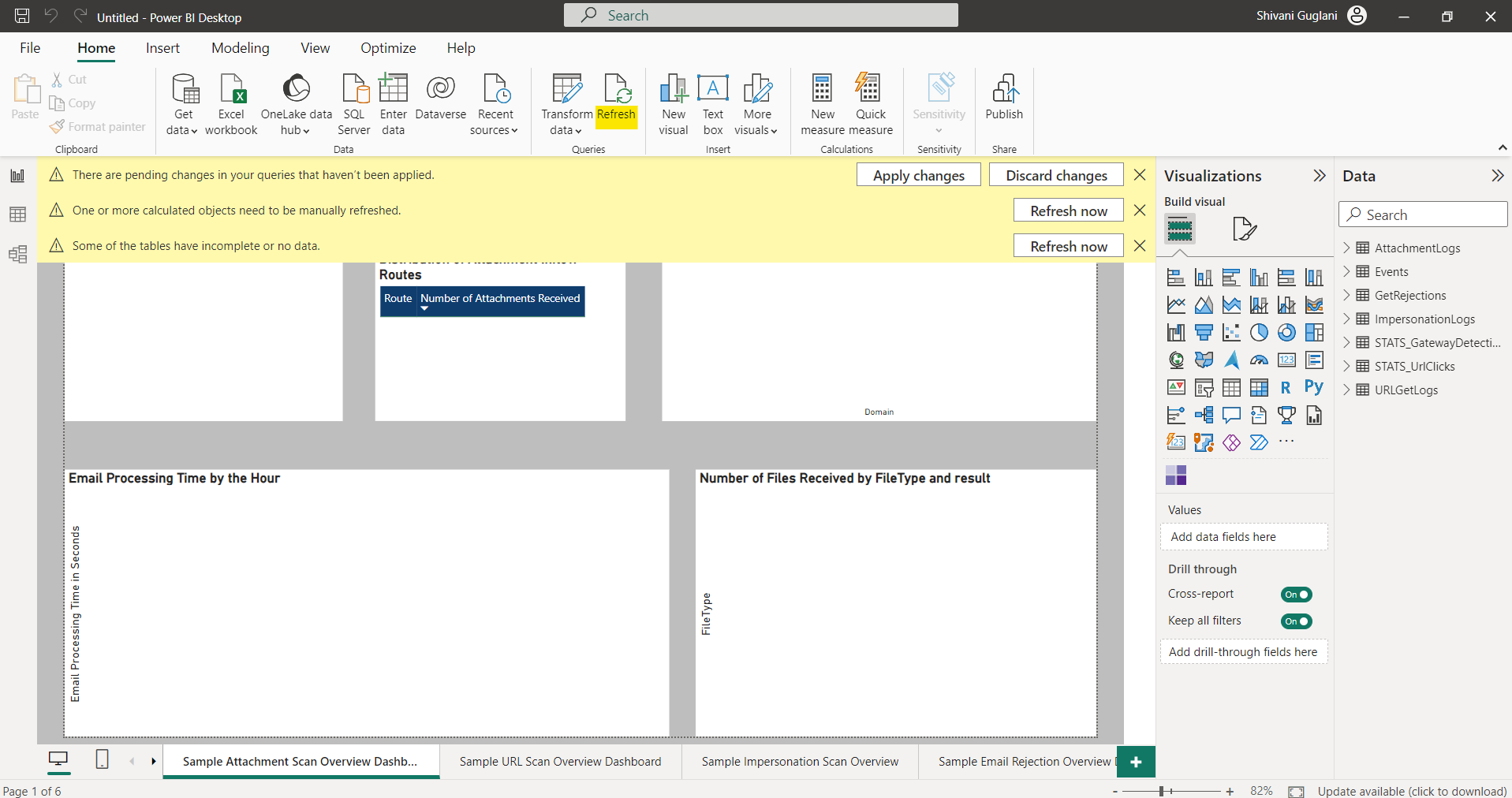
Task: Switch to Table view in left sidebar
Action: [17, 214]
